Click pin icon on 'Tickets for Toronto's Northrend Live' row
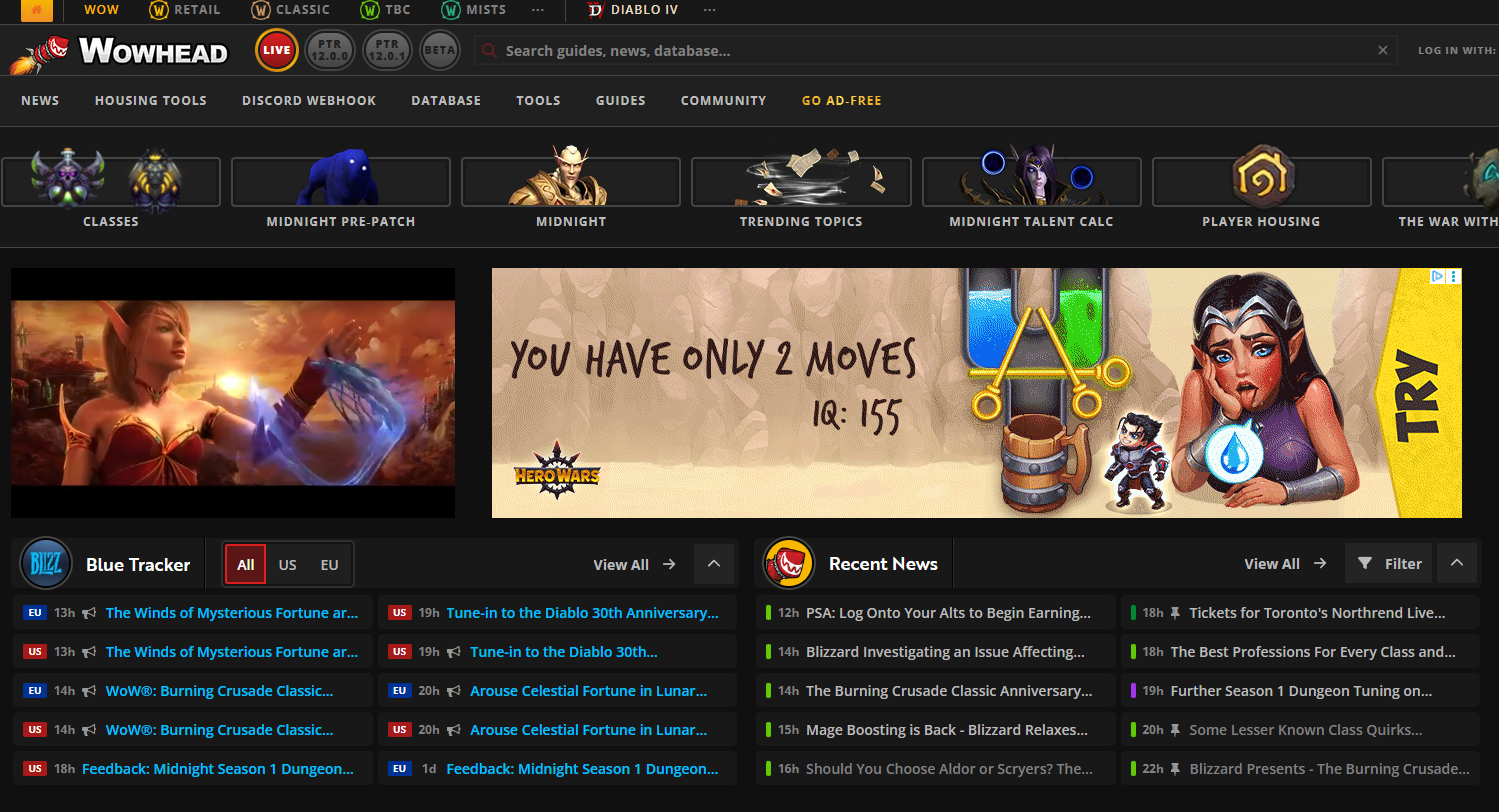Screen dimensions: 1499x812 click(x=1176, y=613)
